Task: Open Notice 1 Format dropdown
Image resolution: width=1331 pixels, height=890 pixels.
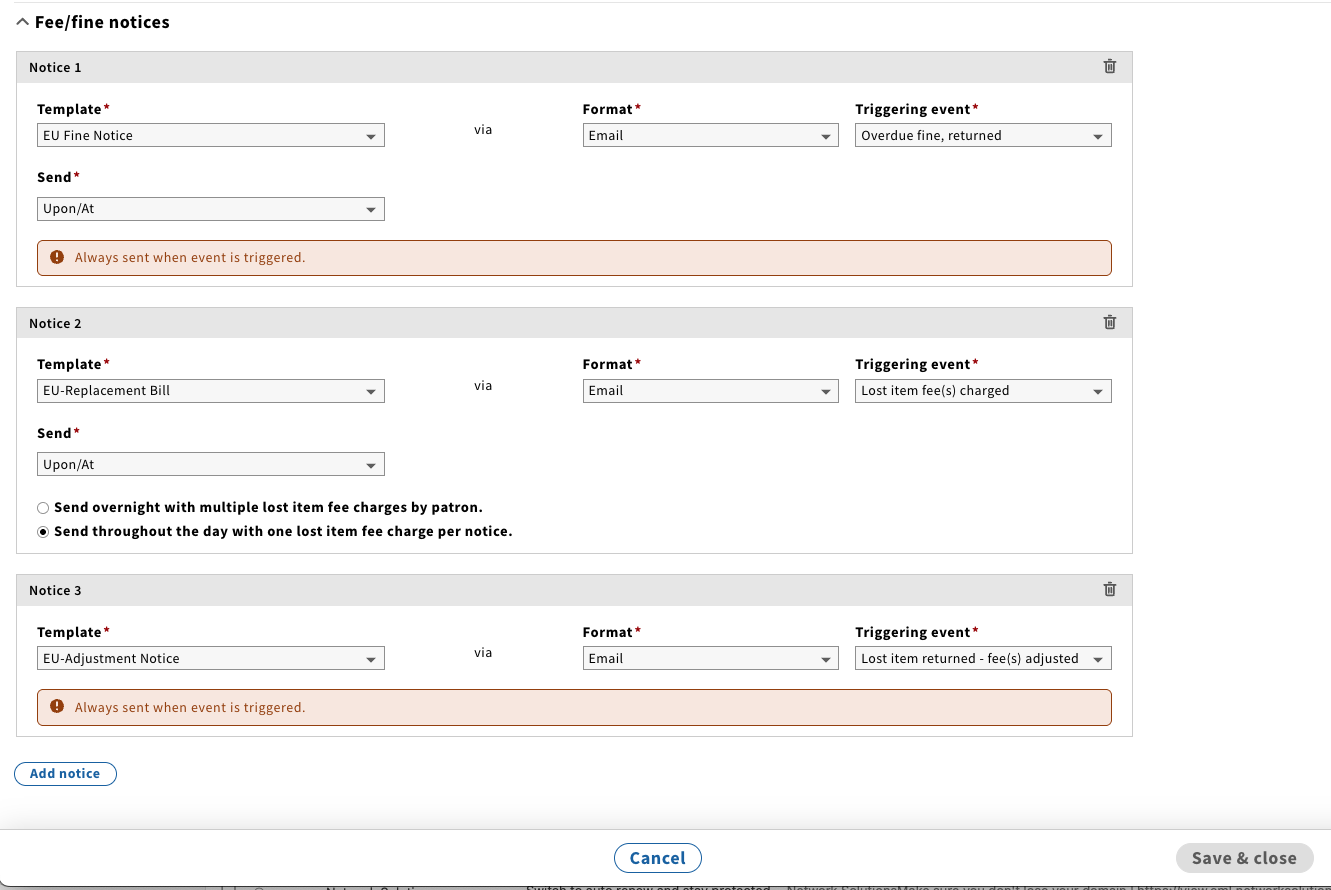Action: coord(710,136)
